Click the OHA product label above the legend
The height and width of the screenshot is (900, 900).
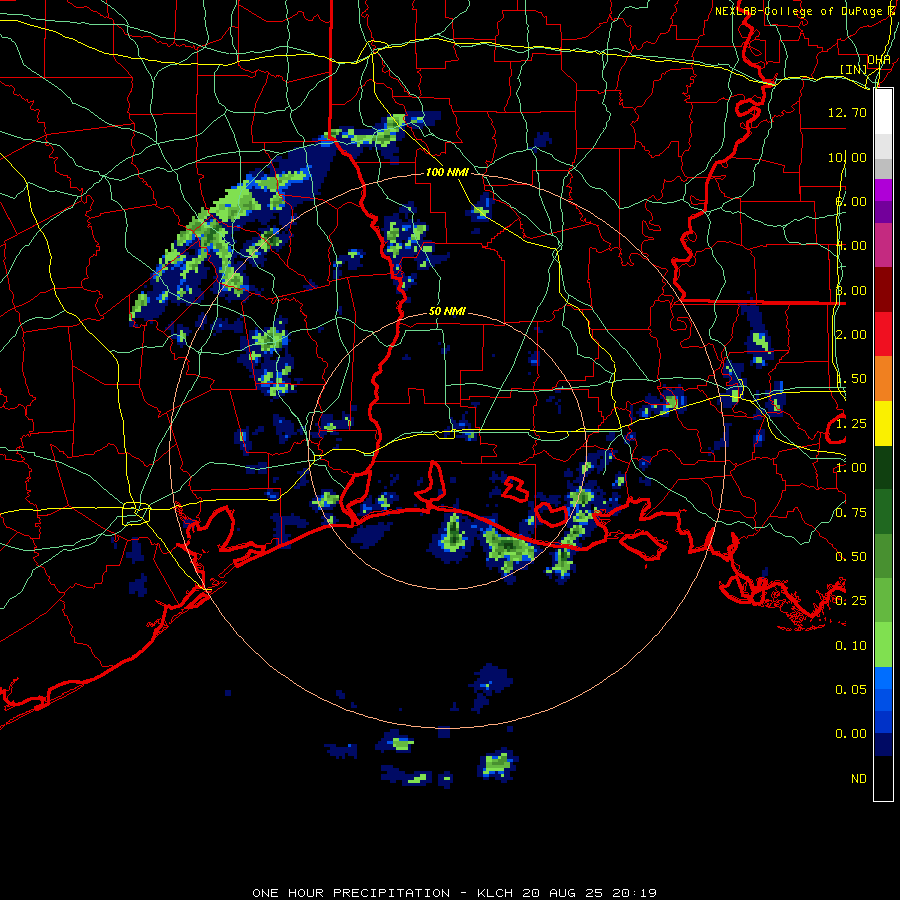pyautogui.click(x=879, y=59)
